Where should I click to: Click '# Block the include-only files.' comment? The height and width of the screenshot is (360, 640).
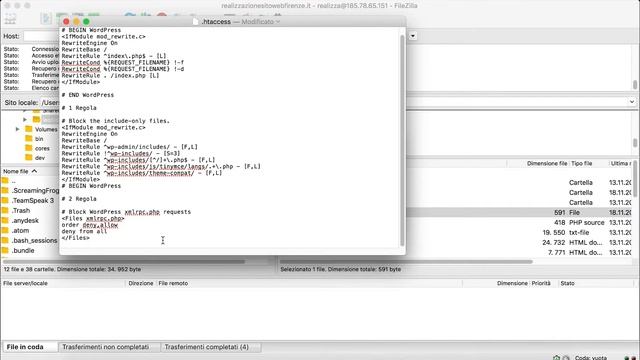(x=116, y=121)
